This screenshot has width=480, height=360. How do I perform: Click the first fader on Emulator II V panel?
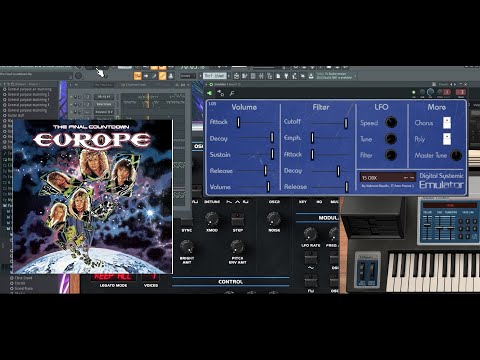tap(427, 226)
